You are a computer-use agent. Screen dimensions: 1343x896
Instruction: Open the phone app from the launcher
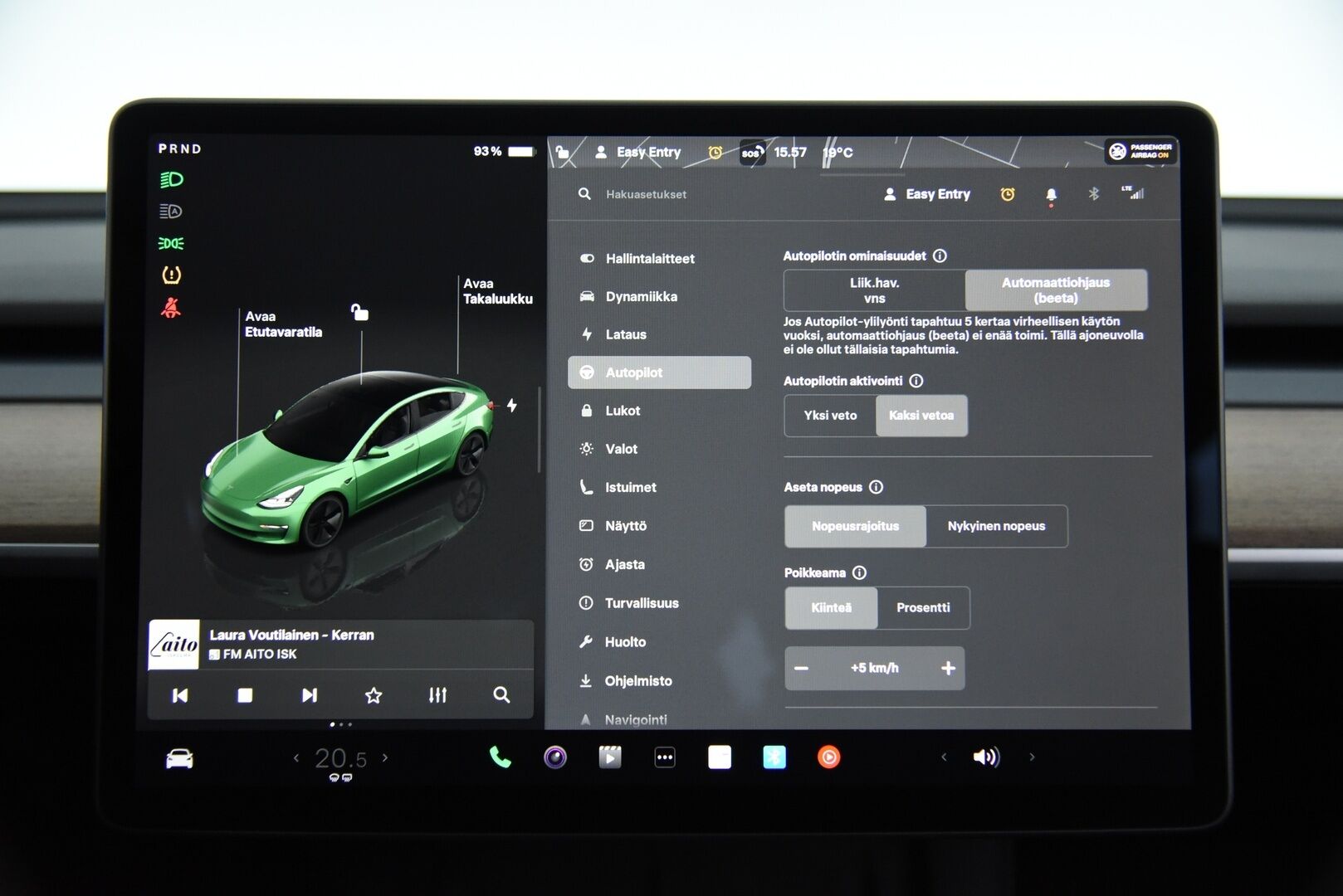coord(499,757)
